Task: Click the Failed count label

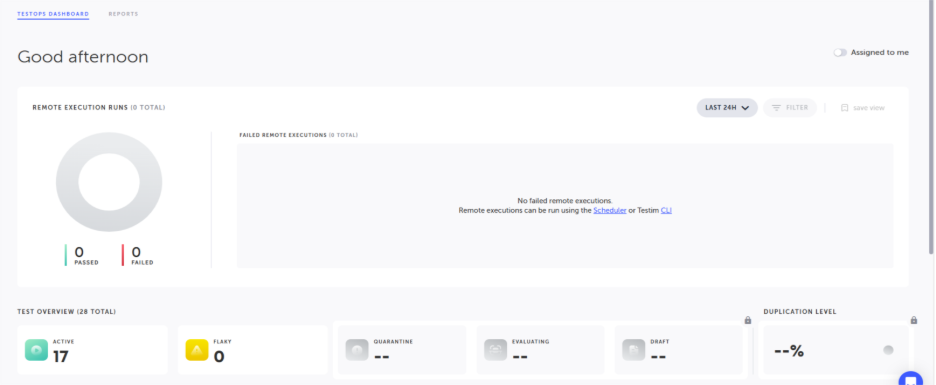Action: tap(142, 263)
